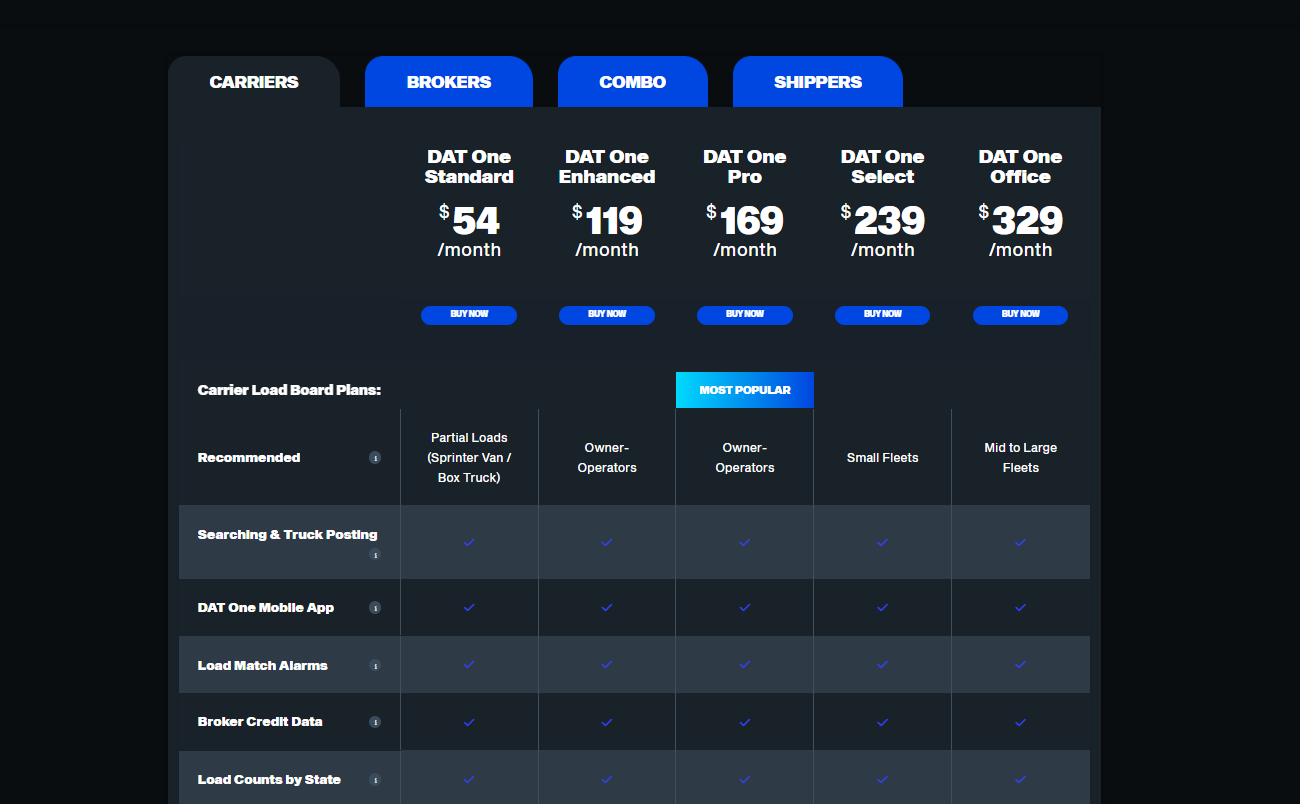
Task: Click the Standard checkmark for Load Match Alarms
Action: click(469, 664)
